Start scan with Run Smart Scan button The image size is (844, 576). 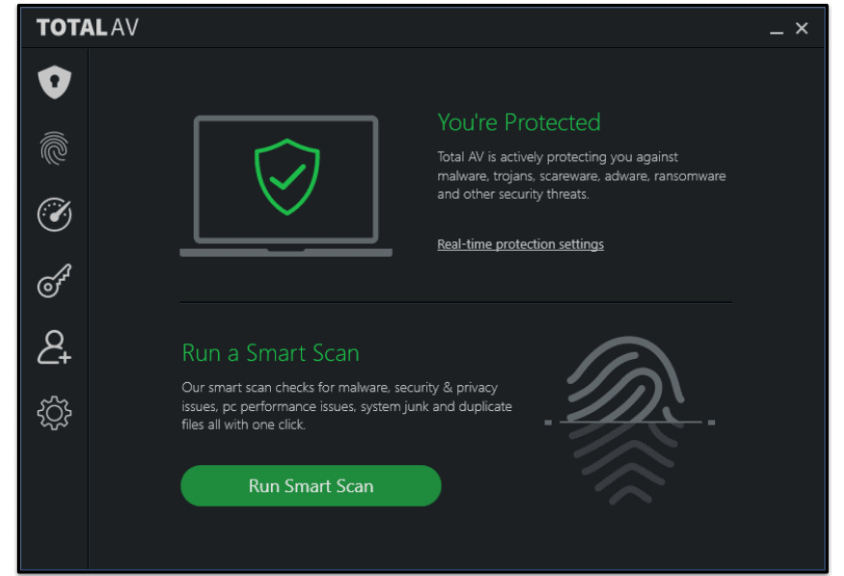coord(310,486)
